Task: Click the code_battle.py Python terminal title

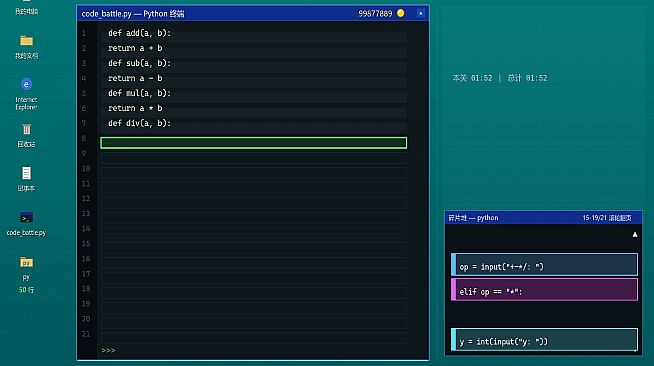Action: [133, 14]
